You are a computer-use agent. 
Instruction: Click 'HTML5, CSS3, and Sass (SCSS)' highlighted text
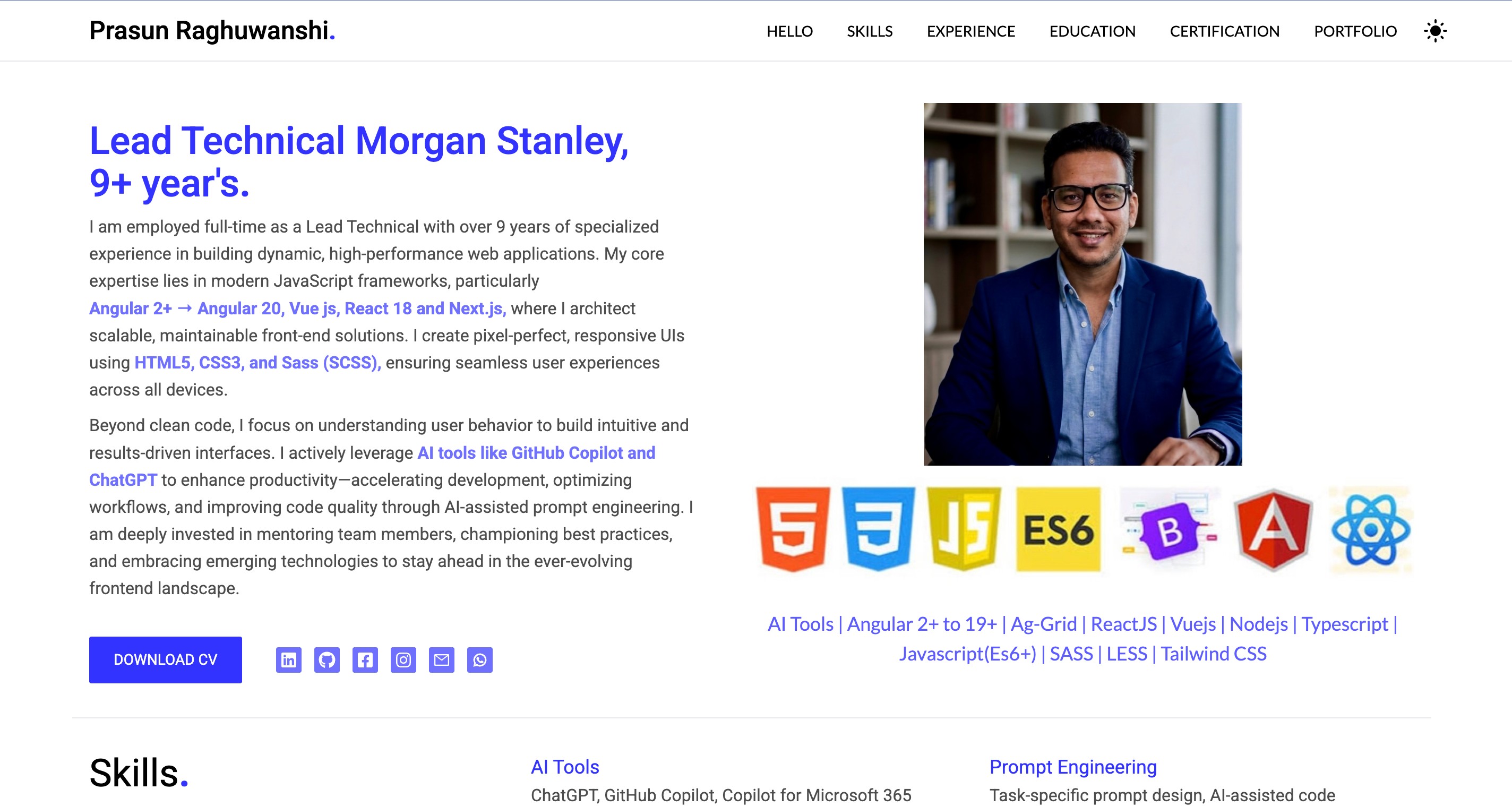[257, 363]
